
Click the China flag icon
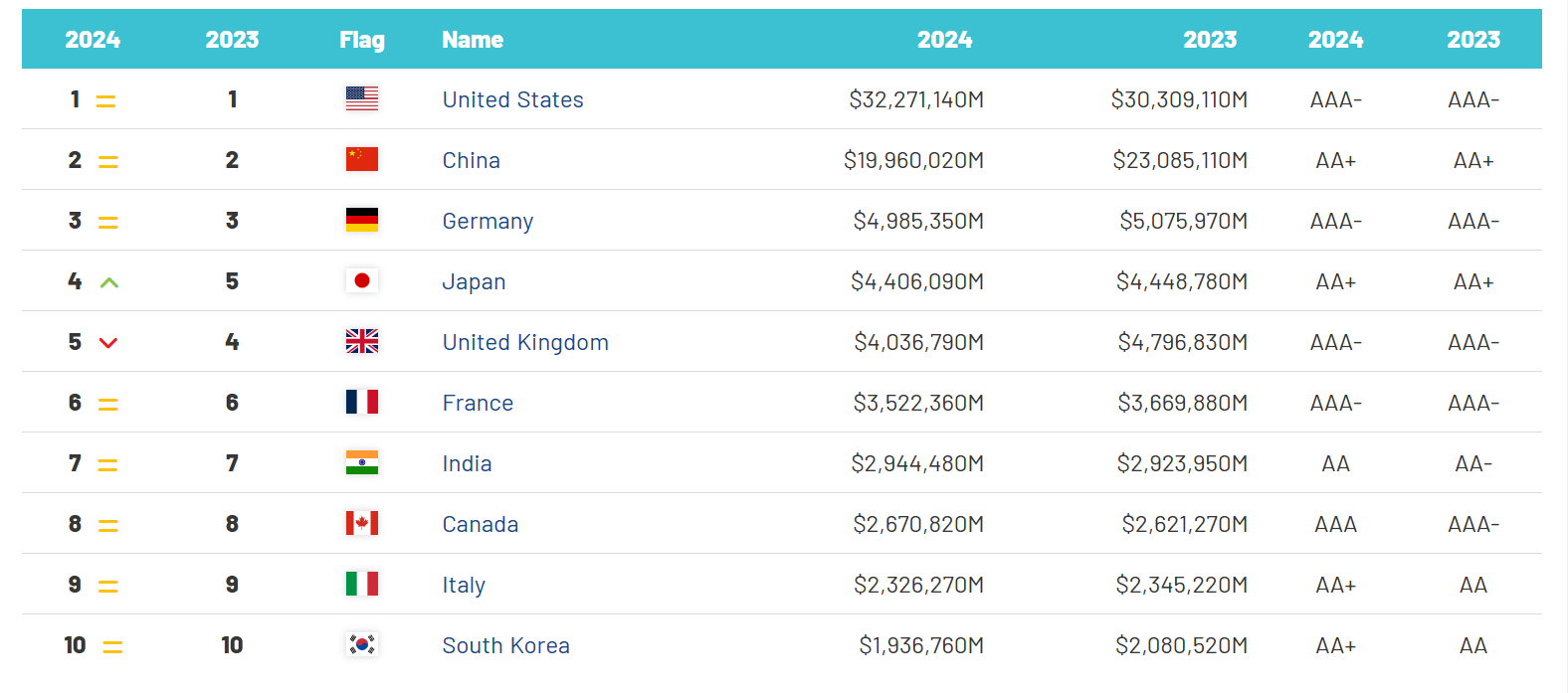pyautogui.click(x=362, y=159)
